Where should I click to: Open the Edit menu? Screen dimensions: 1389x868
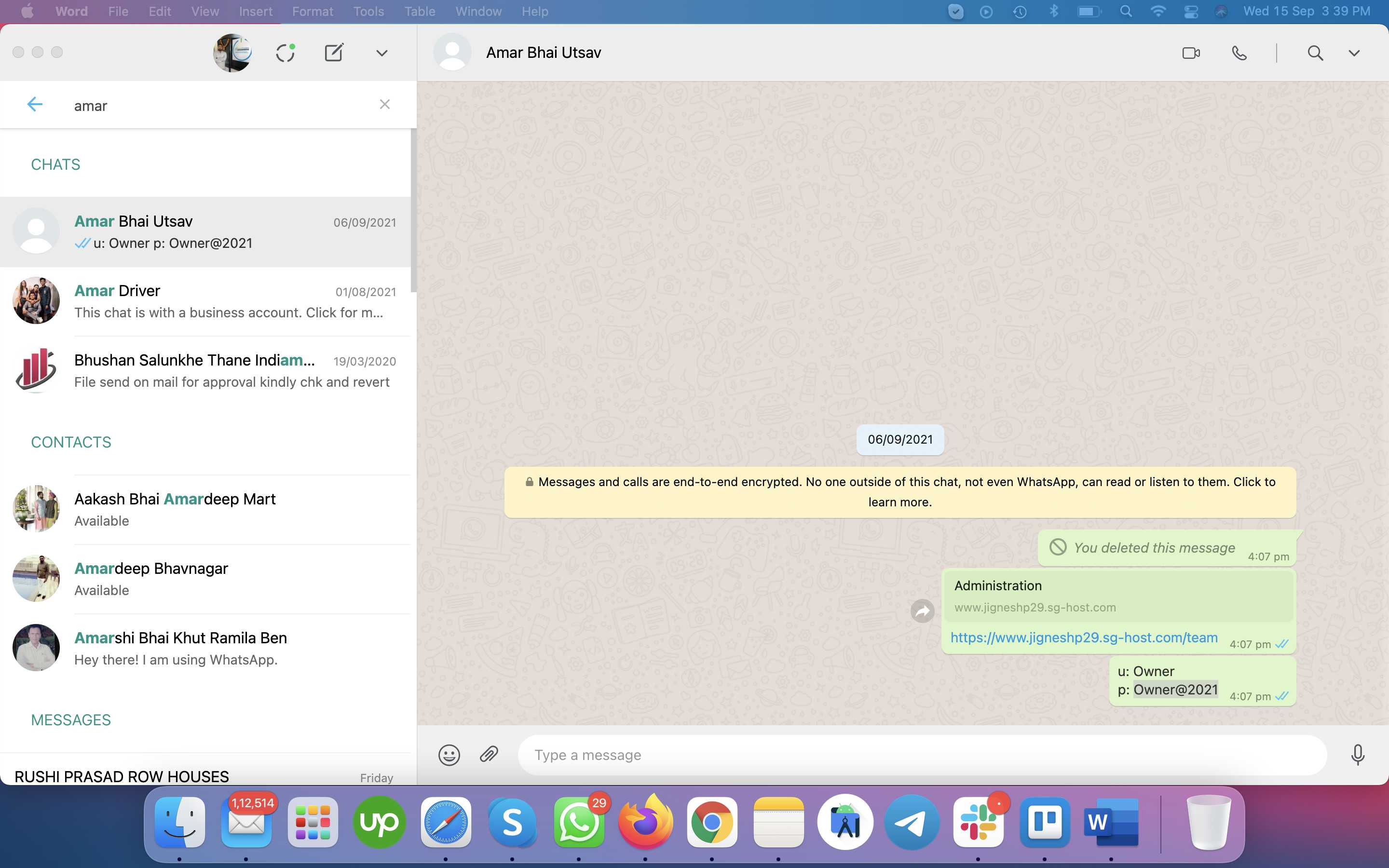[x=160, y=12]
